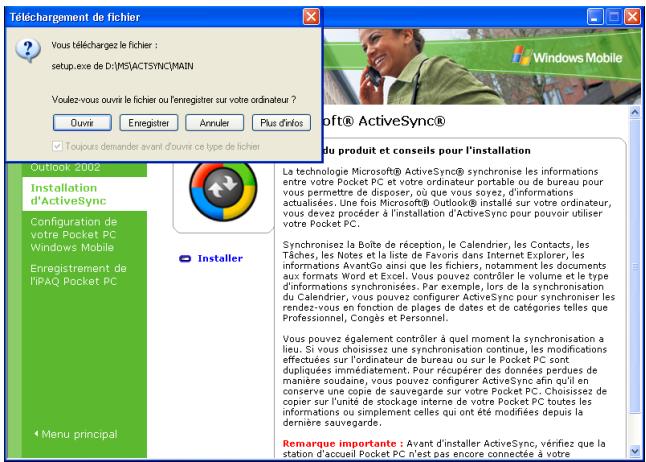Open Plus d'infos button
646x462 pixels.
[x=281, y=123]
